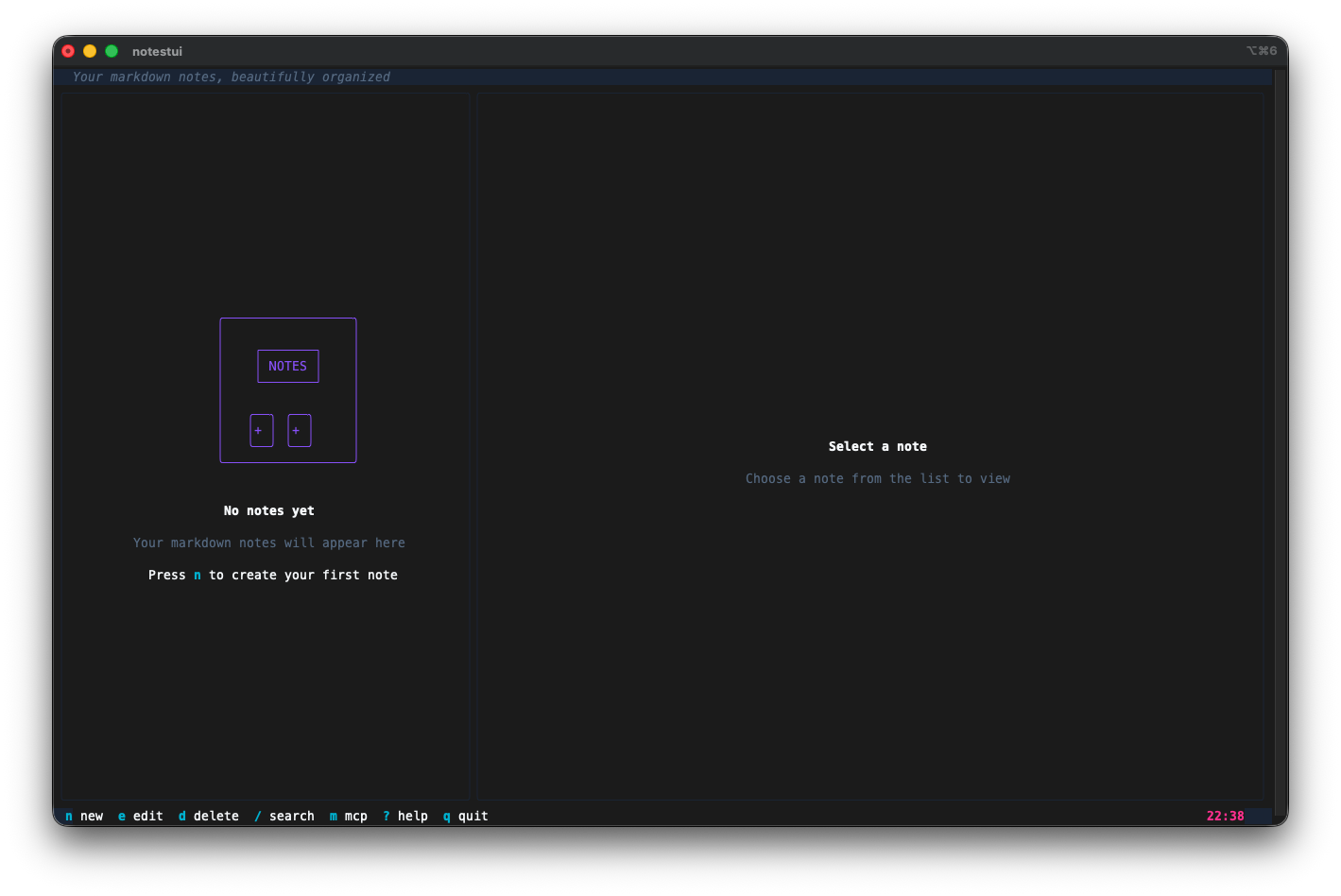Minimize the window with the yellow button

click(x=89, y=51)
